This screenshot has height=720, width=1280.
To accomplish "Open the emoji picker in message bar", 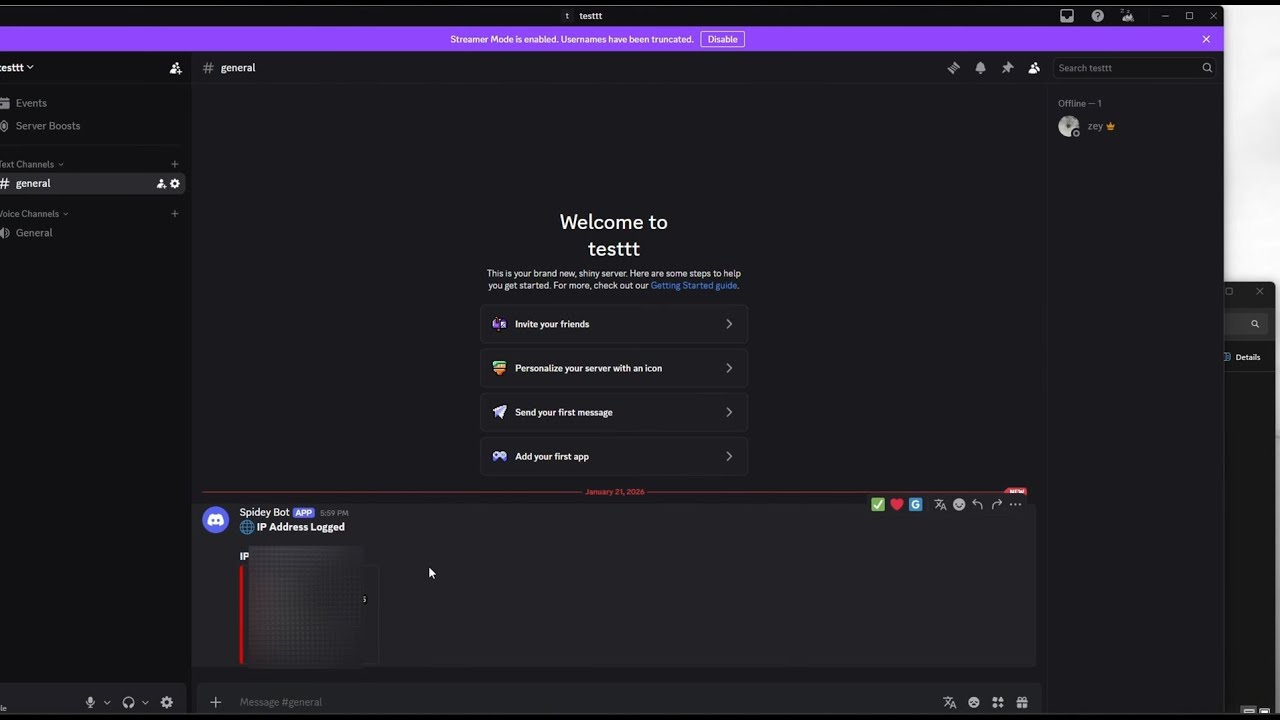I will (974, 703).
